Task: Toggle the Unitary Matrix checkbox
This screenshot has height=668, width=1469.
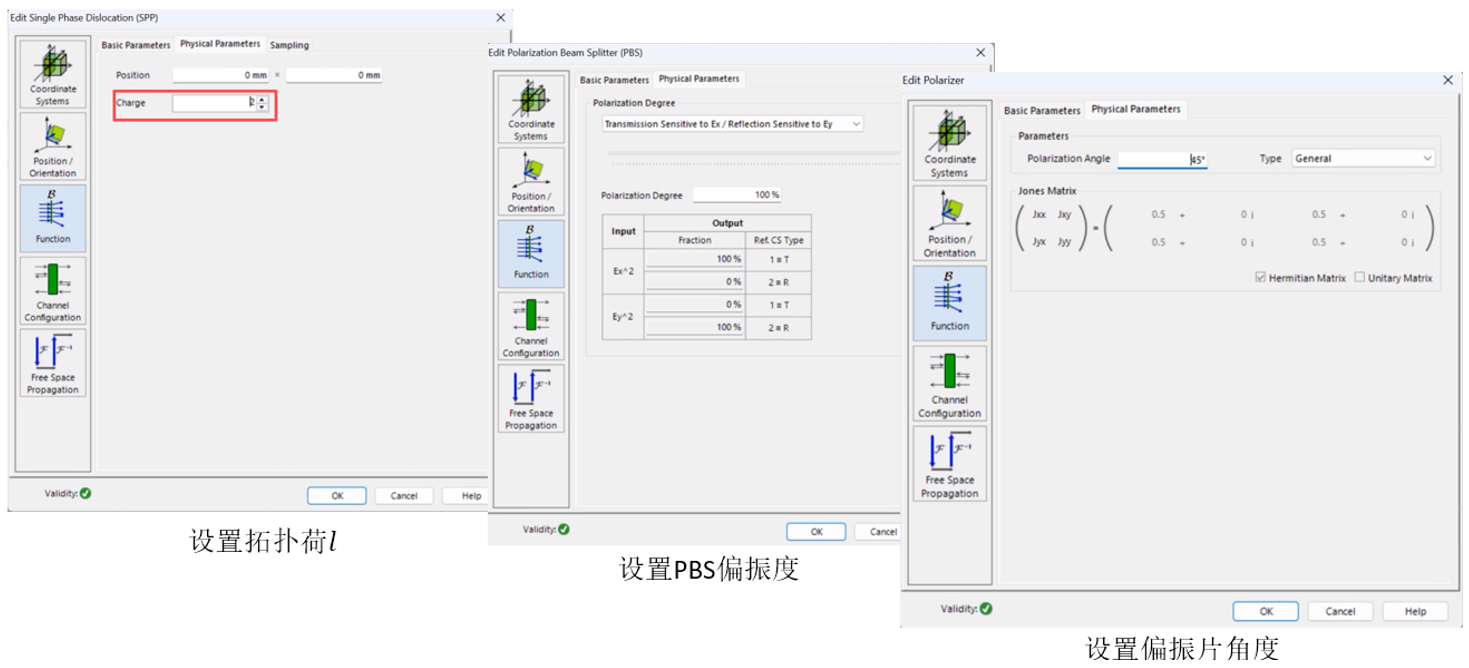Action: tap(1360, 278)
